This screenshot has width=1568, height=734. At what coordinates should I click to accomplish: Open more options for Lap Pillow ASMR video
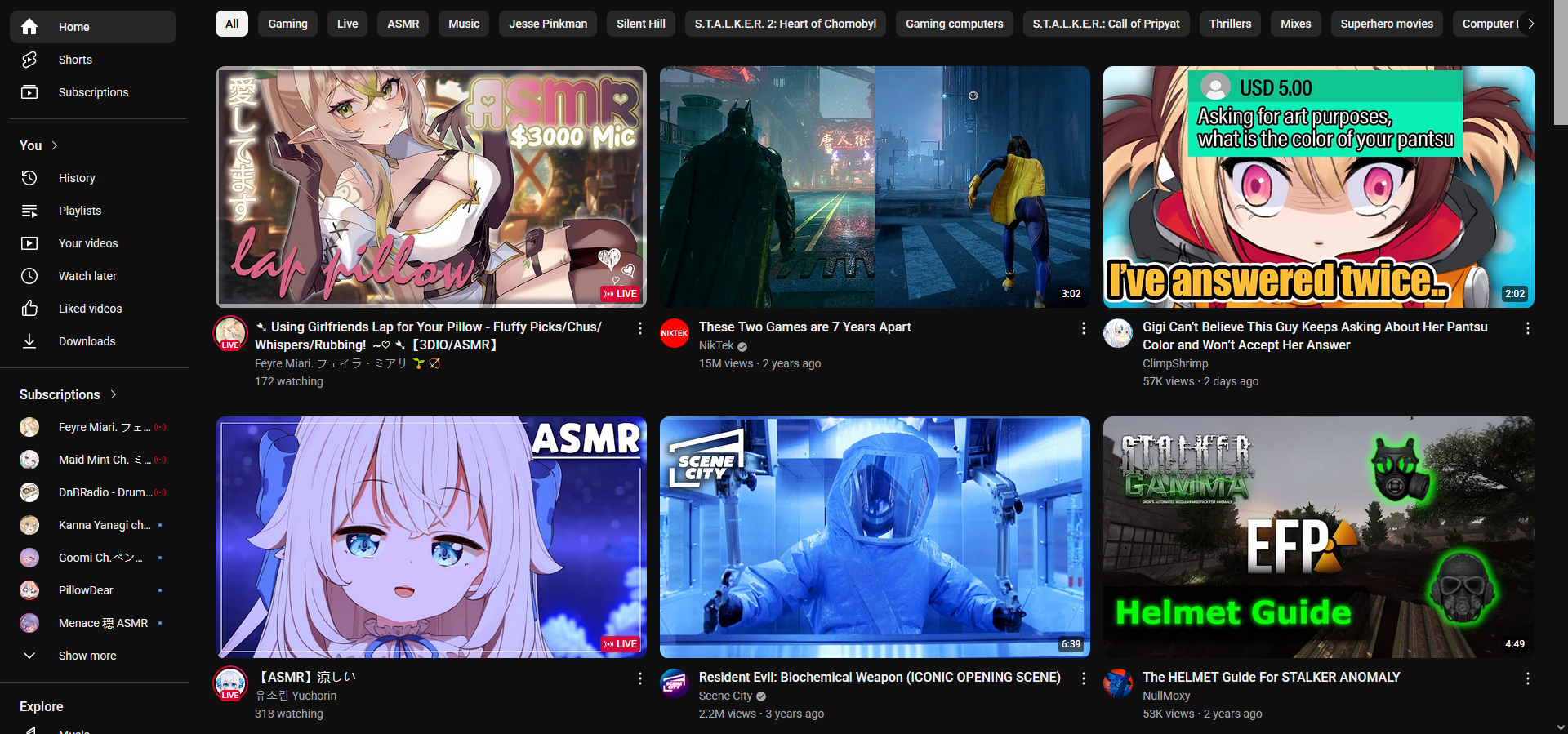pos(640,328)
